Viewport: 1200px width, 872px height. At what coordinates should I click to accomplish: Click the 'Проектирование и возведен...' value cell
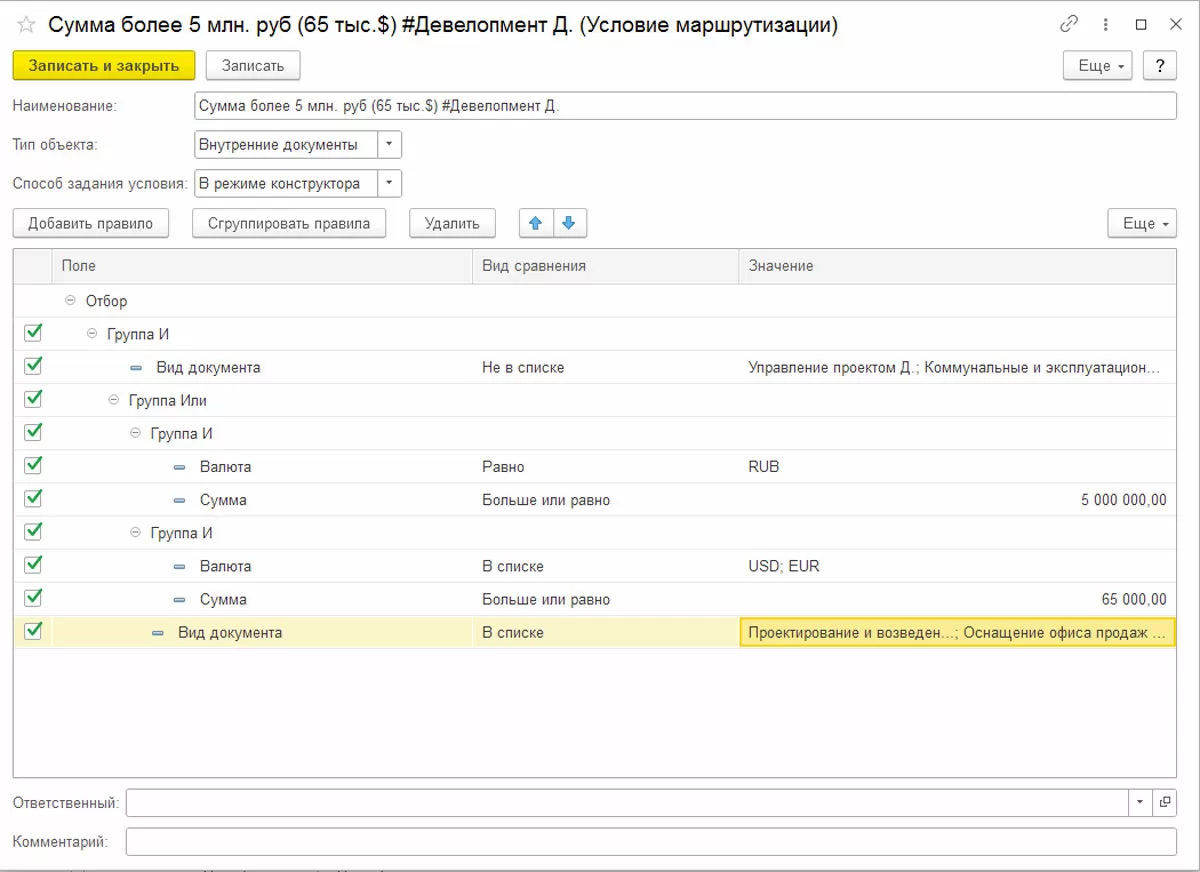[958, 632]
